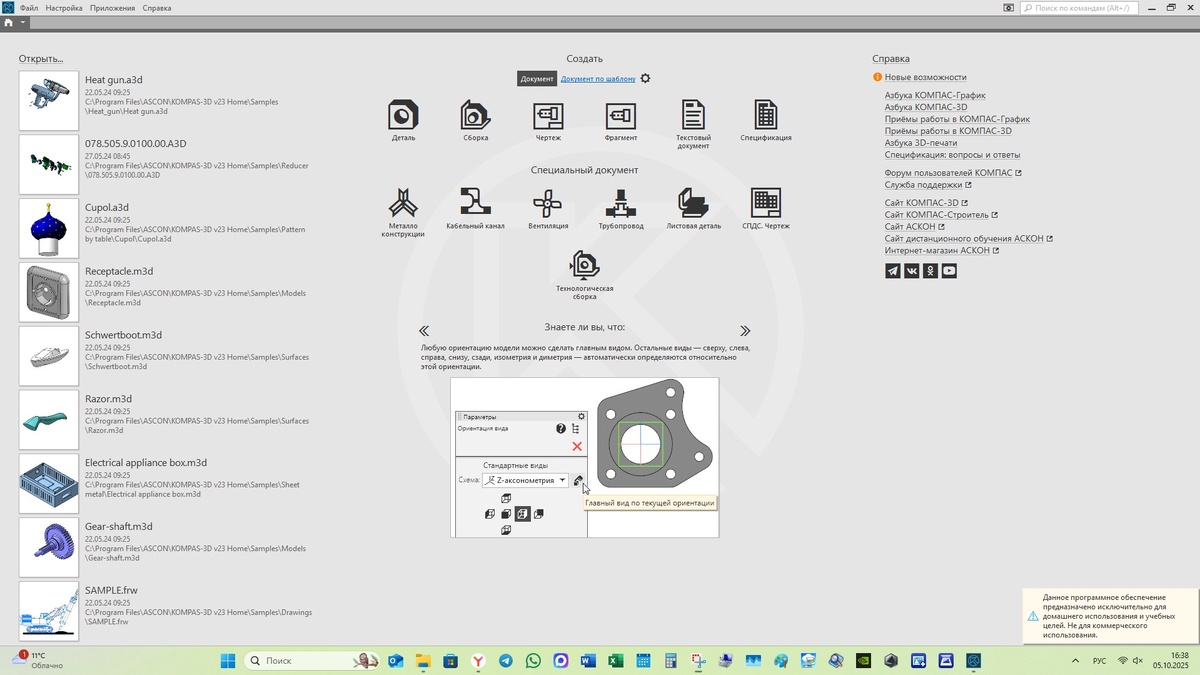Open template settings gear icon
1200x675 pixels.
645,78
